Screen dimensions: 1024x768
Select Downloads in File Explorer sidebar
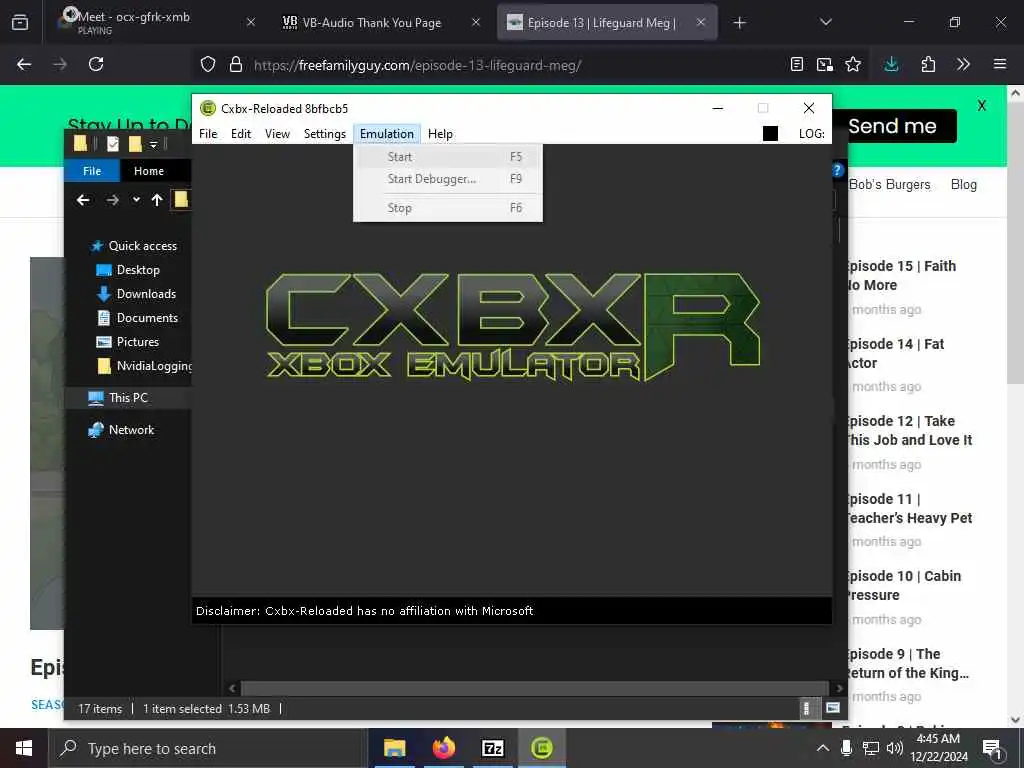point(146,294)
